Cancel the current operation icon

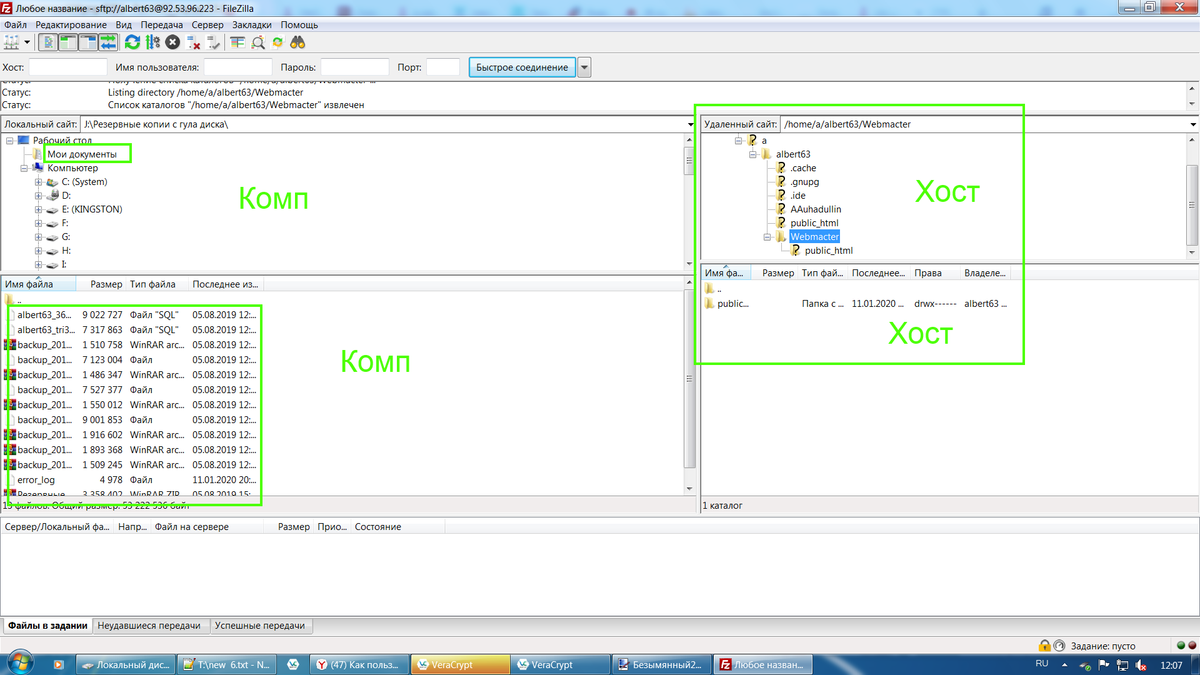[173, 42]
